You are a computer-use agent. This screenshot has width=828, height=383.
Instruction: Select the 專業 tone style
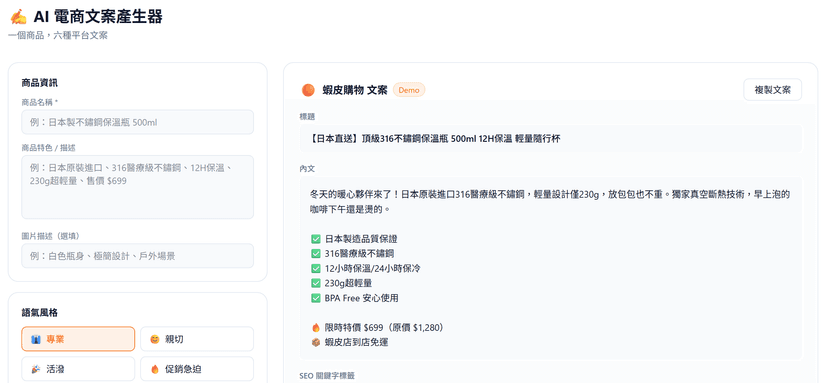(78, 339)
